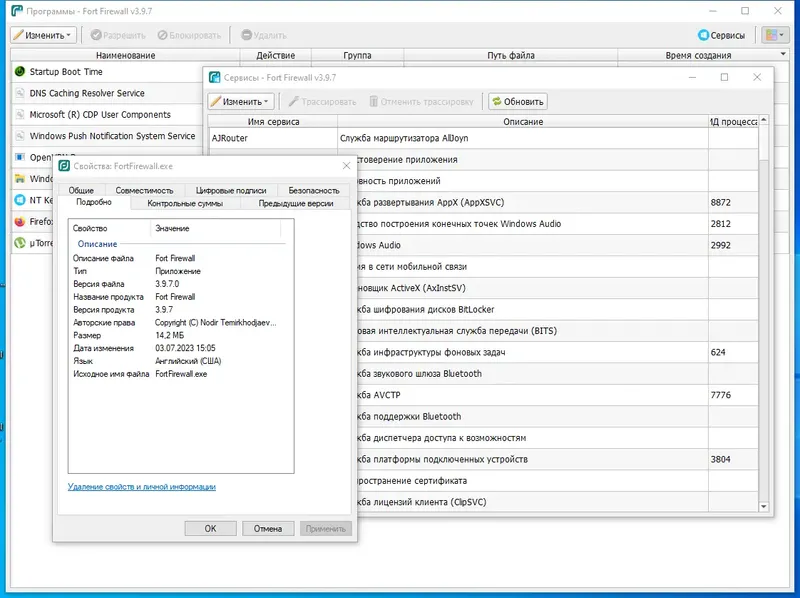Select process ID 2992 cell
The height and width of the screenshot is (598, 800).
733,245
